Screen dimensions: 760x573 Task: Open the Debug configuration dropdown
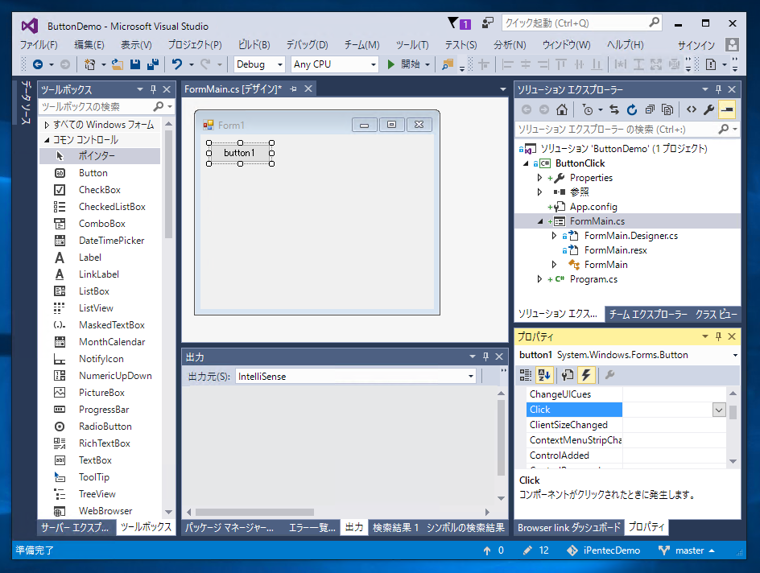point(259,64)
